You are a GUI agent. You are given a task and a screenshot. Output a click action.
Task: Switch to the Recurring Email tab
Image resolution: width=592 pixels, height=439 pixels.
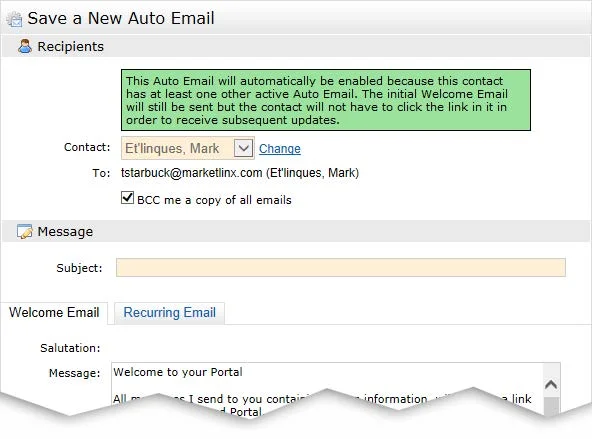[x=170, y=313]
